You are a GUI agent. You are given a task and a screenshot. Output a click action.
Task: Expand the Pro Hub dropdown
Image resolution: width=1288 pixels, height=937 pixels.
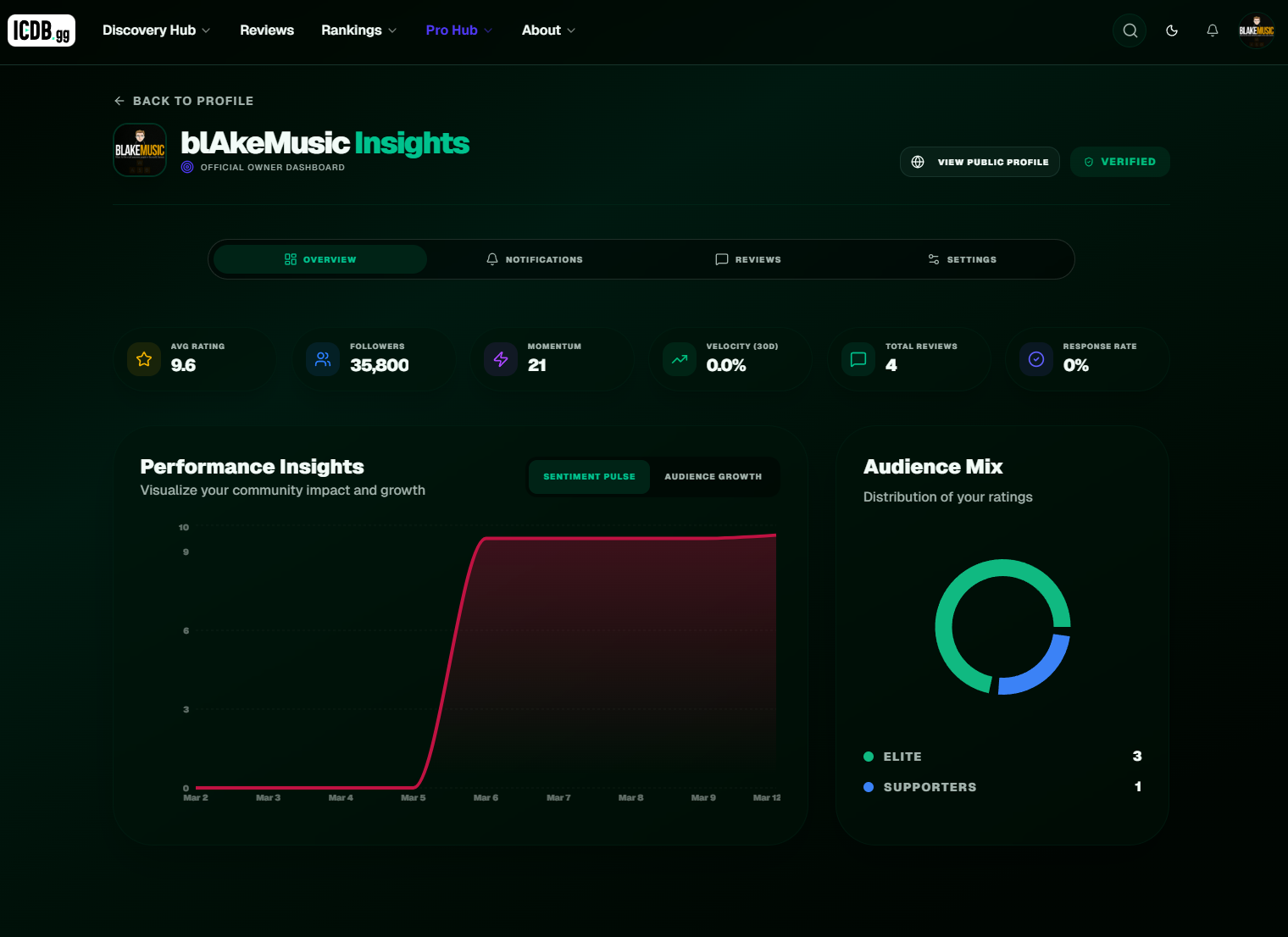458,30
